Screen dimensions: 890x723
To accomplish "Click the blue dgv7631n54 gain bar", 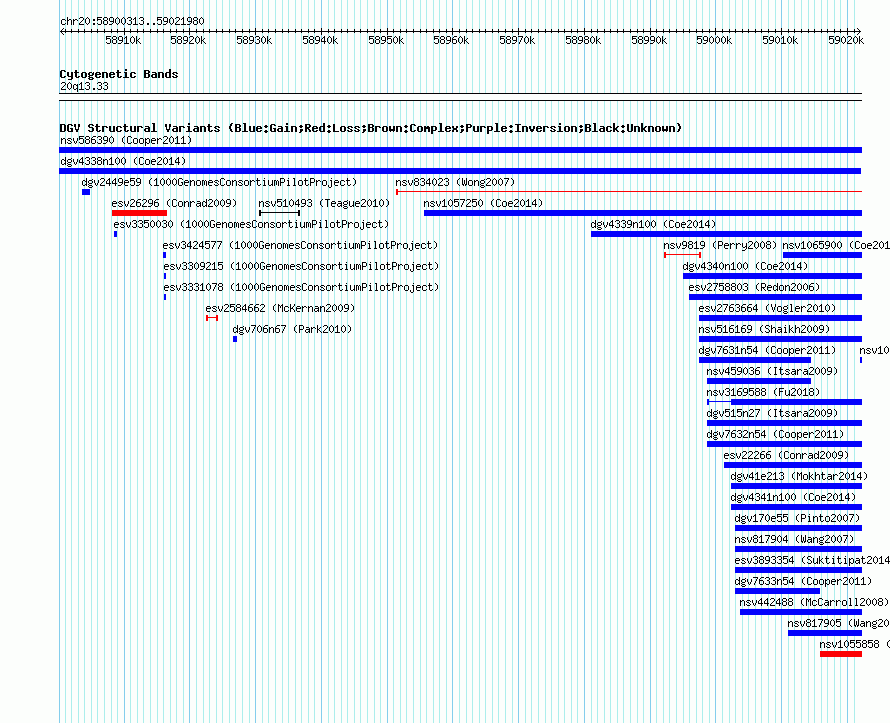I will pyautogui.click(x=755, y=360).
